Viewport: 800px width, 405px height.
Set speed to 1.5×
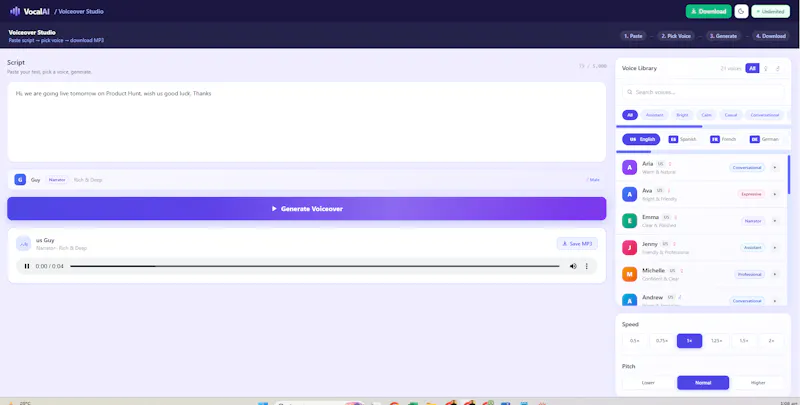(744, 341)
